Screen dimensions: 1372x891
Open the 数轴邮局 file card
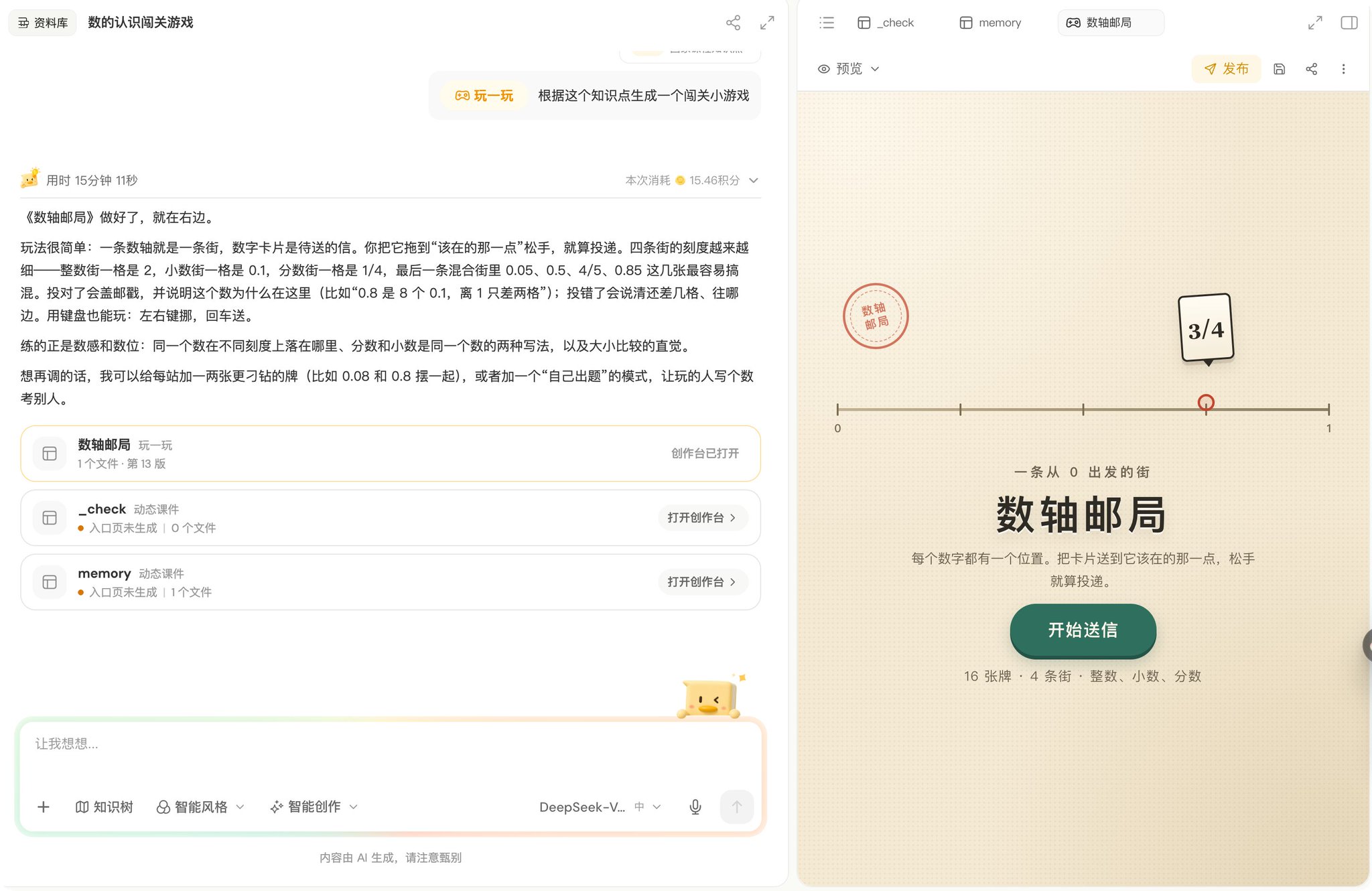[391, 454]
